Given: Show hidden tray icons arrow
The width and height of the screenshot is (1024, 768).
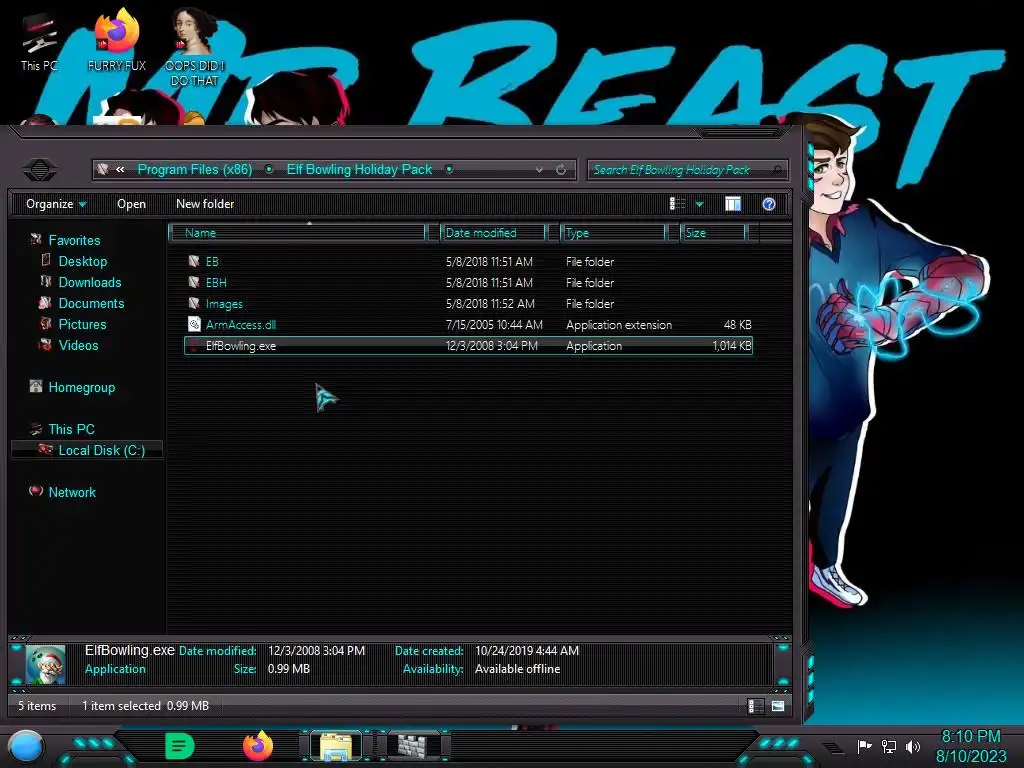Looking at the screenshot, I should click(x=832, y=748).
